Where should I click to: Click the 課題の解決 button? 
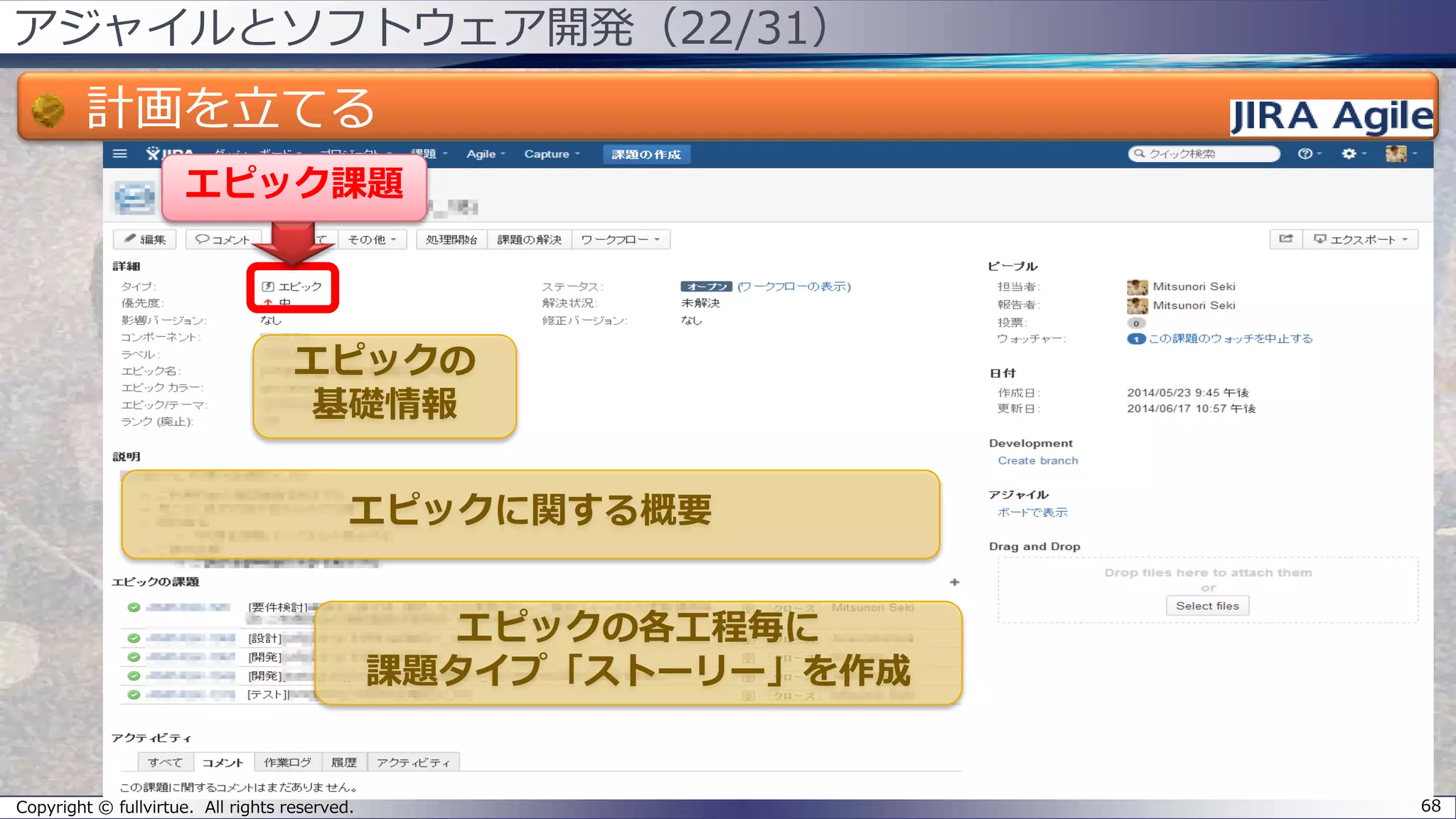pyautogui.click(x=530, y=240)
